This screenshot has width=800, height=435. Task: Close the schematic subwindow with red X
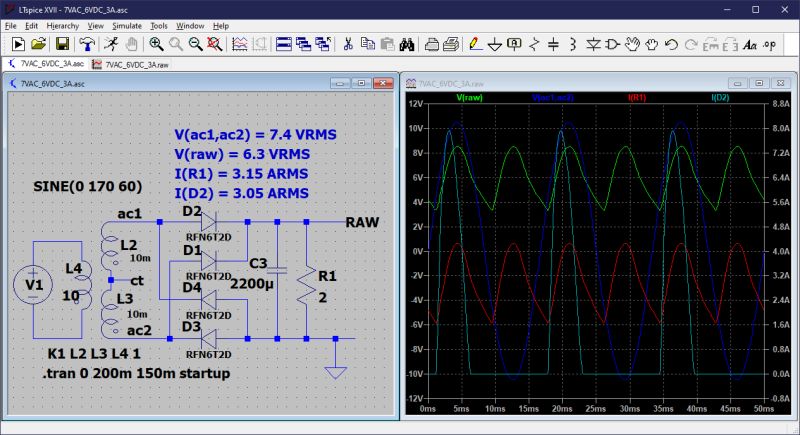coord(383,83)
